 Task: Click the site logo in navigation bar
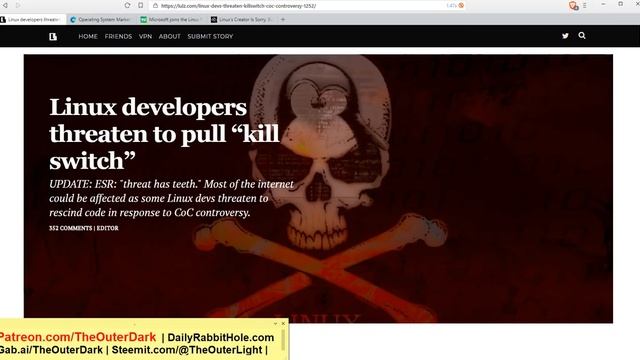pos(53,37)
